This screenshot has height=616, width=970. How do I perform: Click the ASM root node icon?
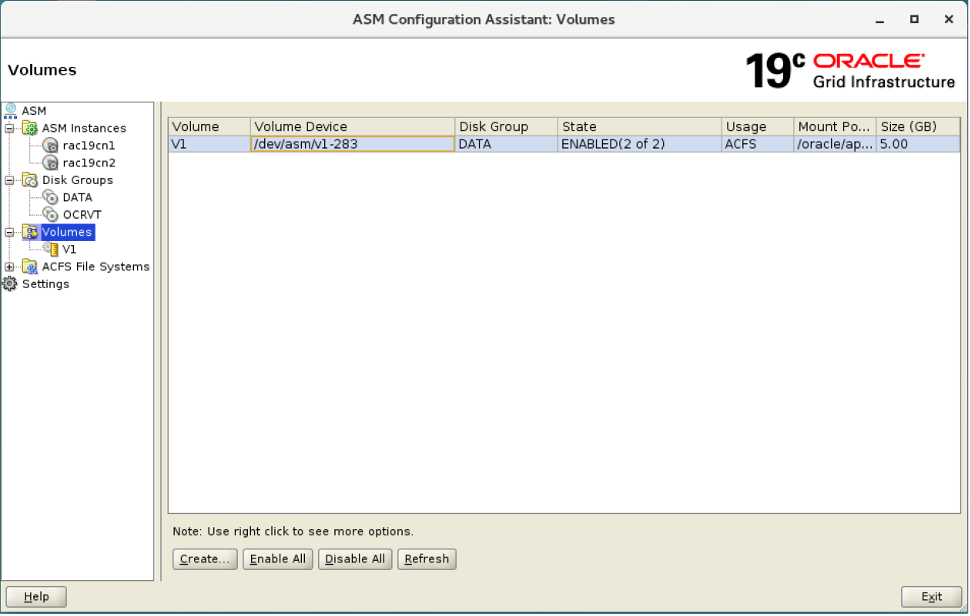11,111
